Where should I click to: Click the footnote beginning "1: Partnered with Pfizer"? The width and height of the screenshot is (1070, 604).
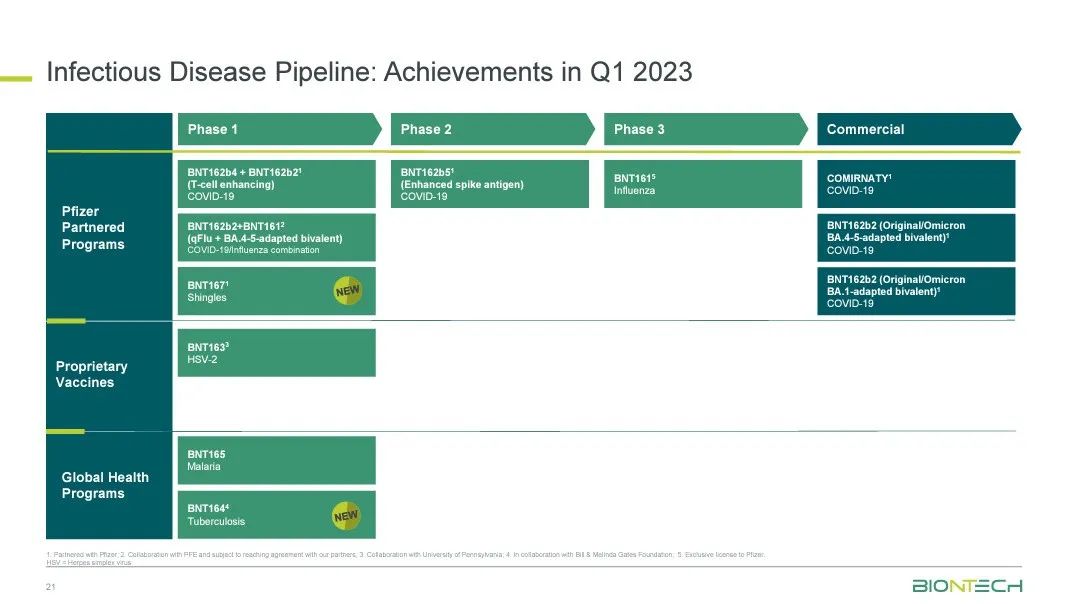click(405, 558)
